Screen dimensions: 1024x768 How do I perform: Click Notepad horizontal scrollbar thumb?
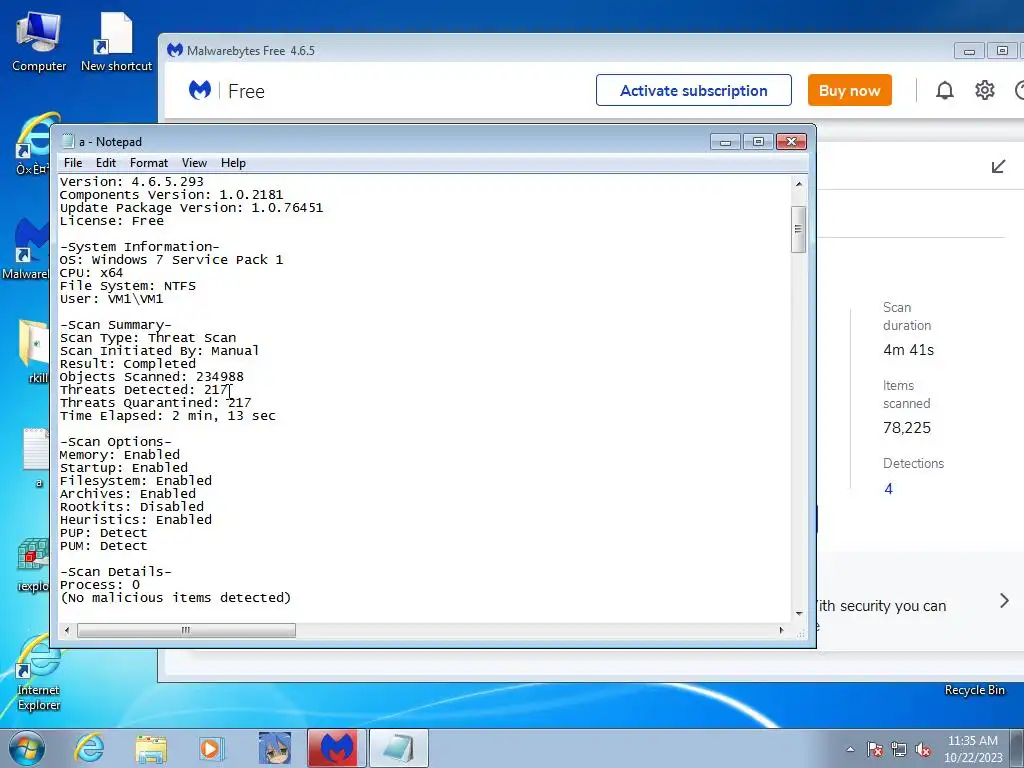coord(186,630)
